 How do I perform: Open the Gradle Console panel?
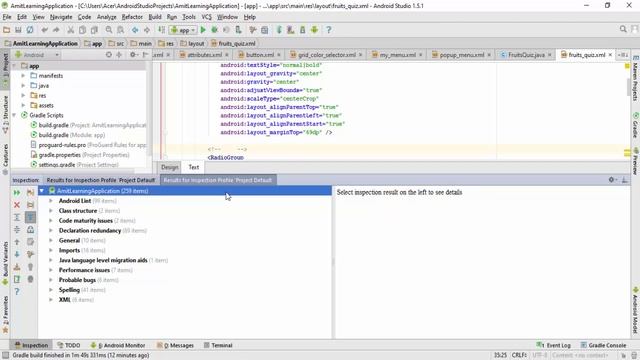pyautogui.click(x=603, y=345)
